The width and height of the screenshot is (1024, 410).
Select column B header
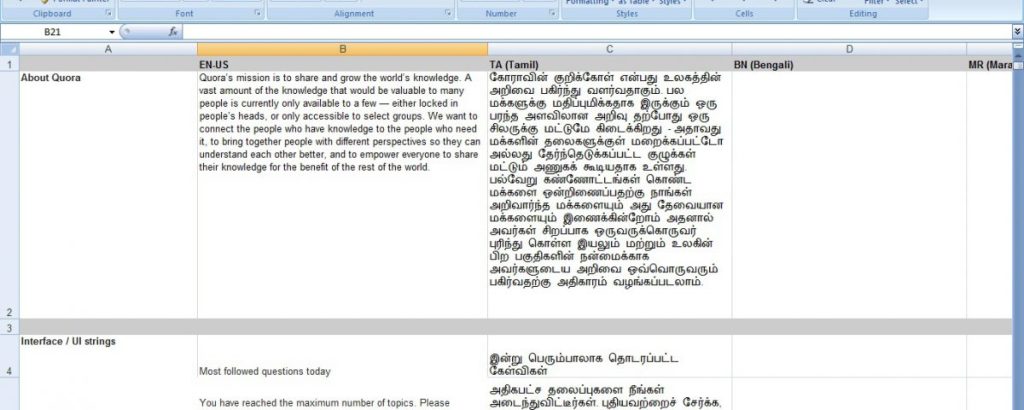tap(342, 49)
